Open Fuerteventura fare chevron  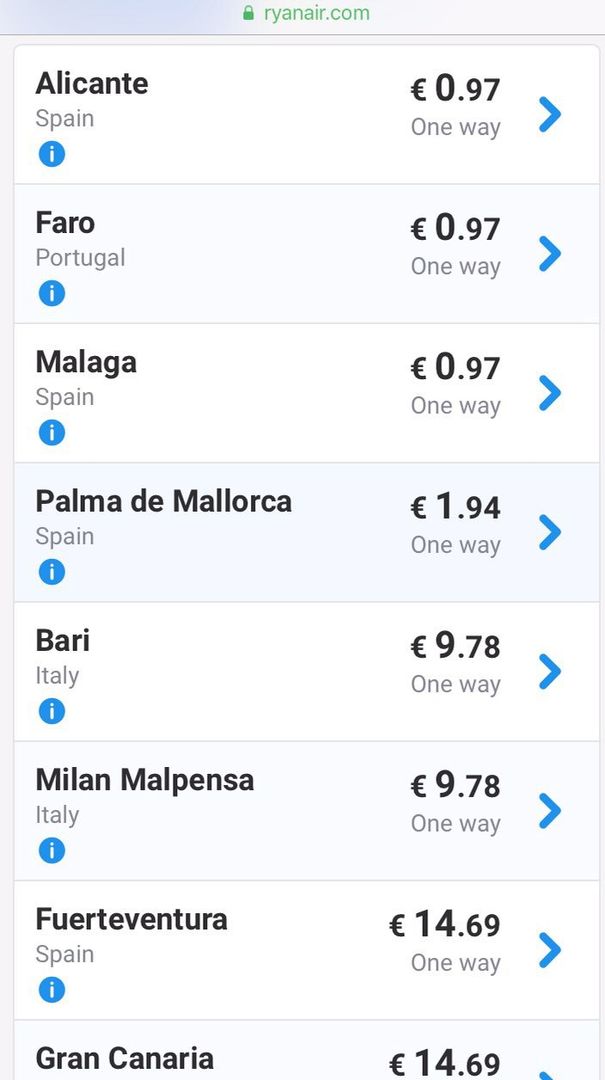pyautogui.click(x=550, y=950)
